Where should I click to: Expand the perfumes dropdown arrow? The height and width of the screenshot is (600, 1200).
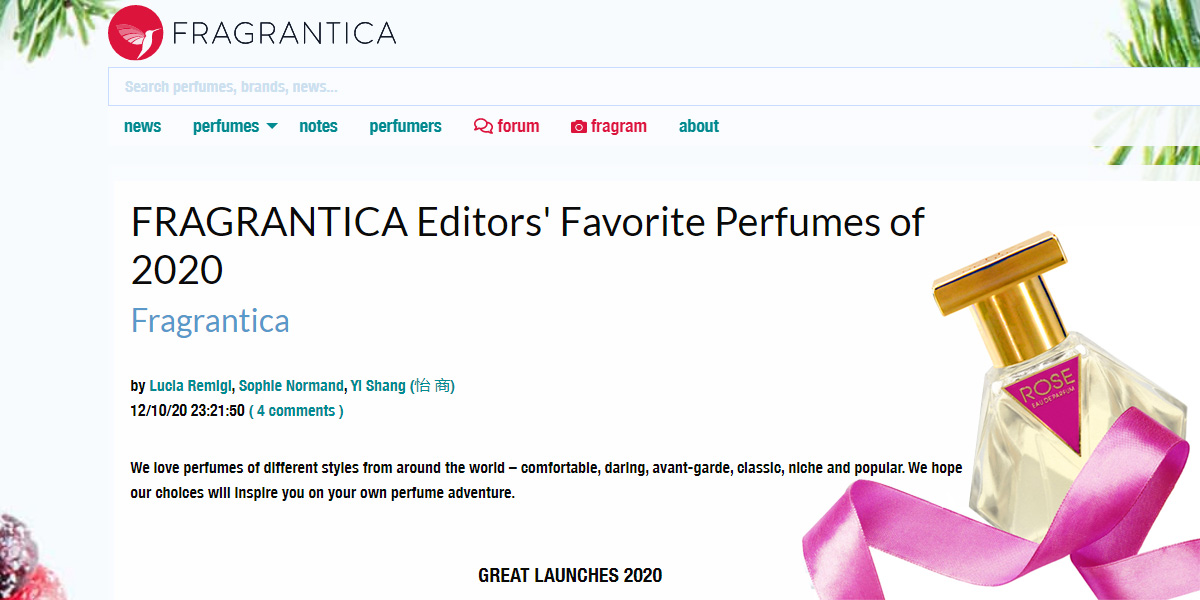tap(272, 126)
